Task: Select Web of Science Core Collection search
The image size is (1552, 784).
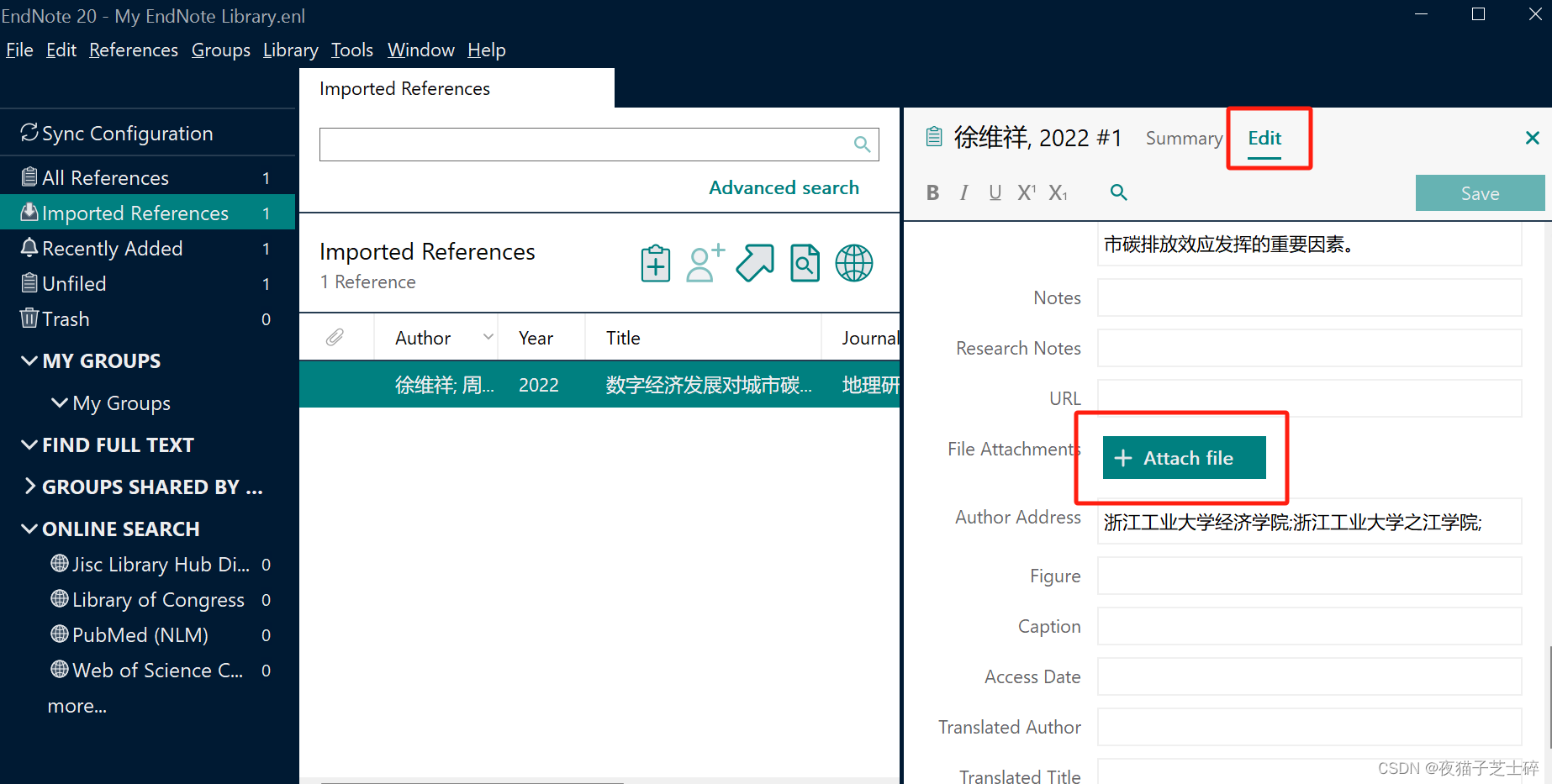Action: pyautogui.click(x=160, y=670)
